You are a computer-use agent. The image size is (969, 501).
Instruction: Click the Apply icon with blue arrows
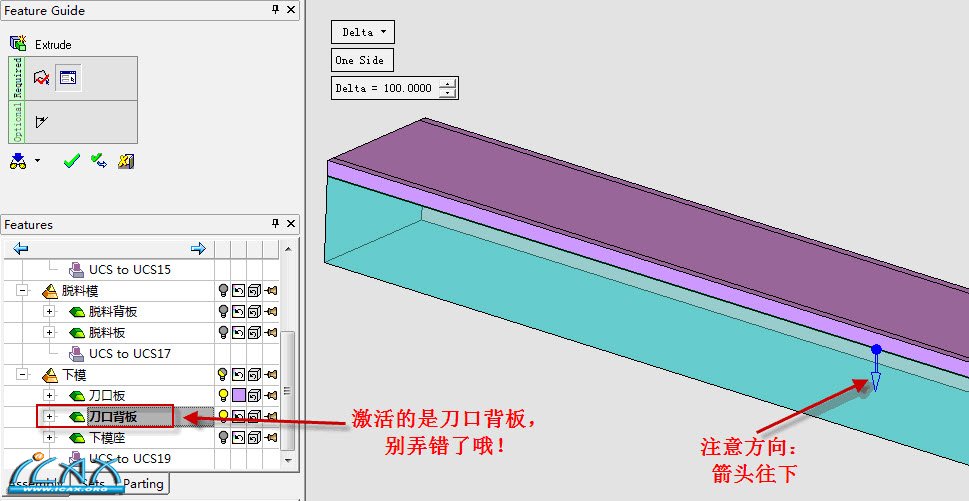pyautogui.click(x=99, y=161)
